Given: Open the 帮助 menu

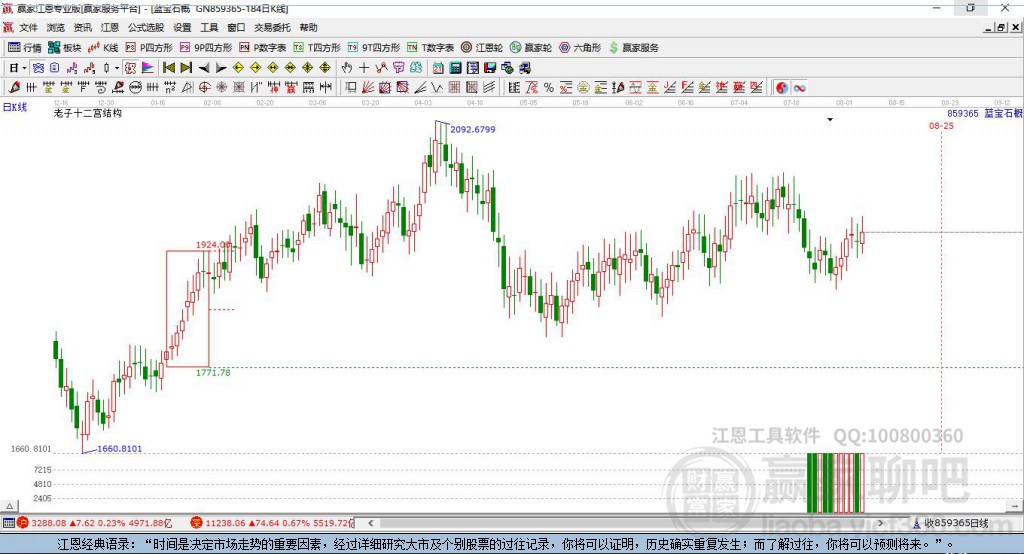Looking at the screenshot, I should click(308, 27).
